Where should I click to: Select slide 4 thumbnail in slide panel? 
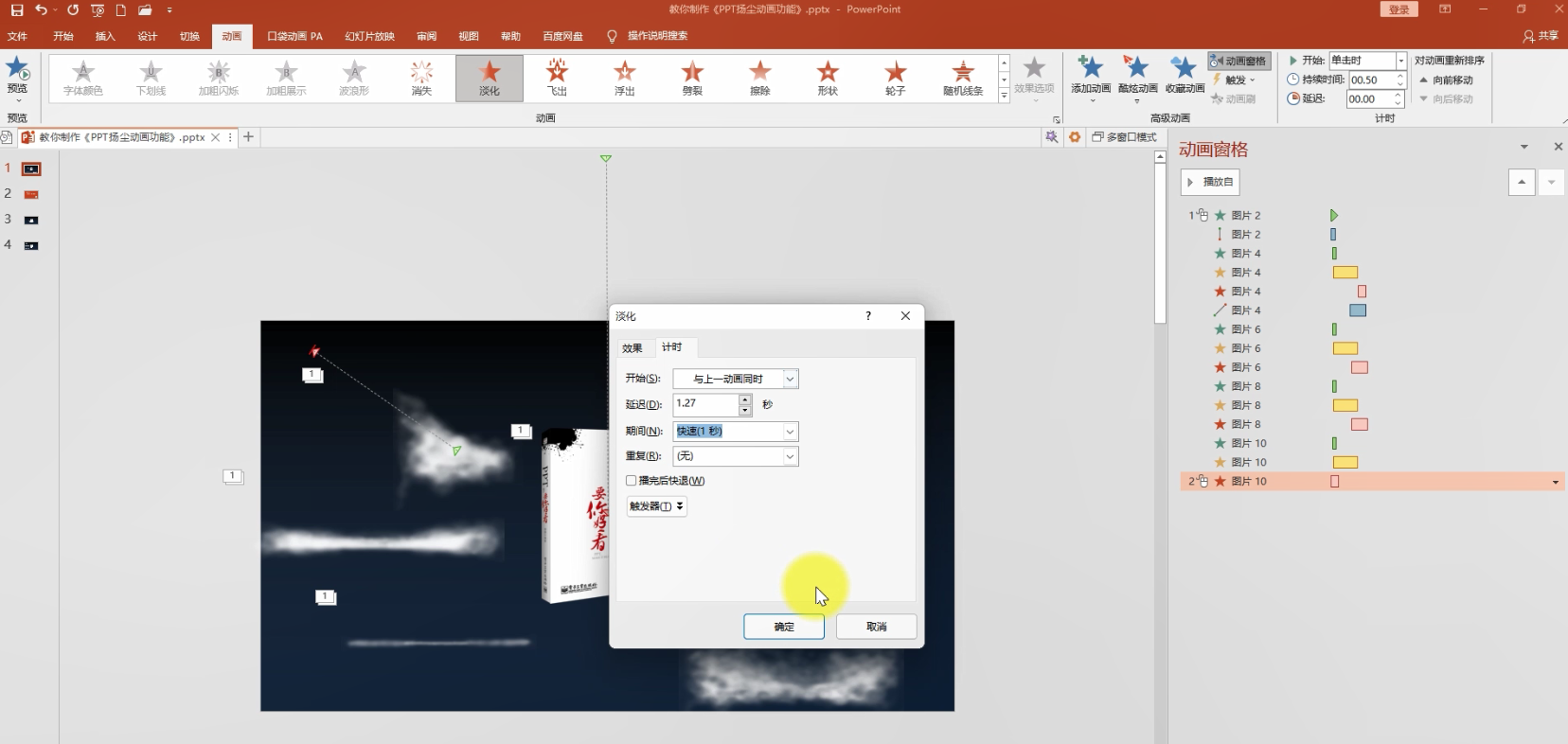point(31,245)
